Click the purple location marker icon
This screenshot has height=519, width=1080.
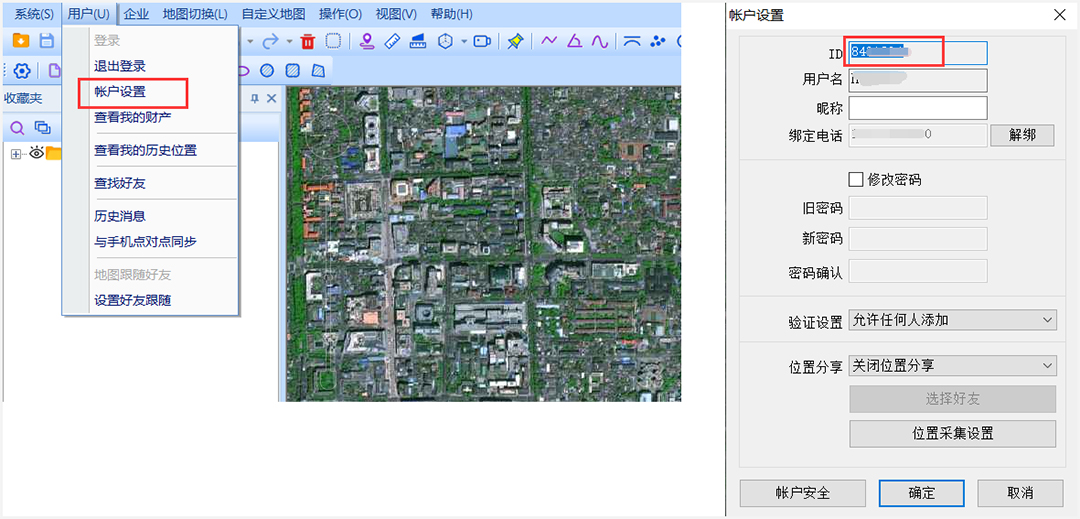click(x=367, y=41)
